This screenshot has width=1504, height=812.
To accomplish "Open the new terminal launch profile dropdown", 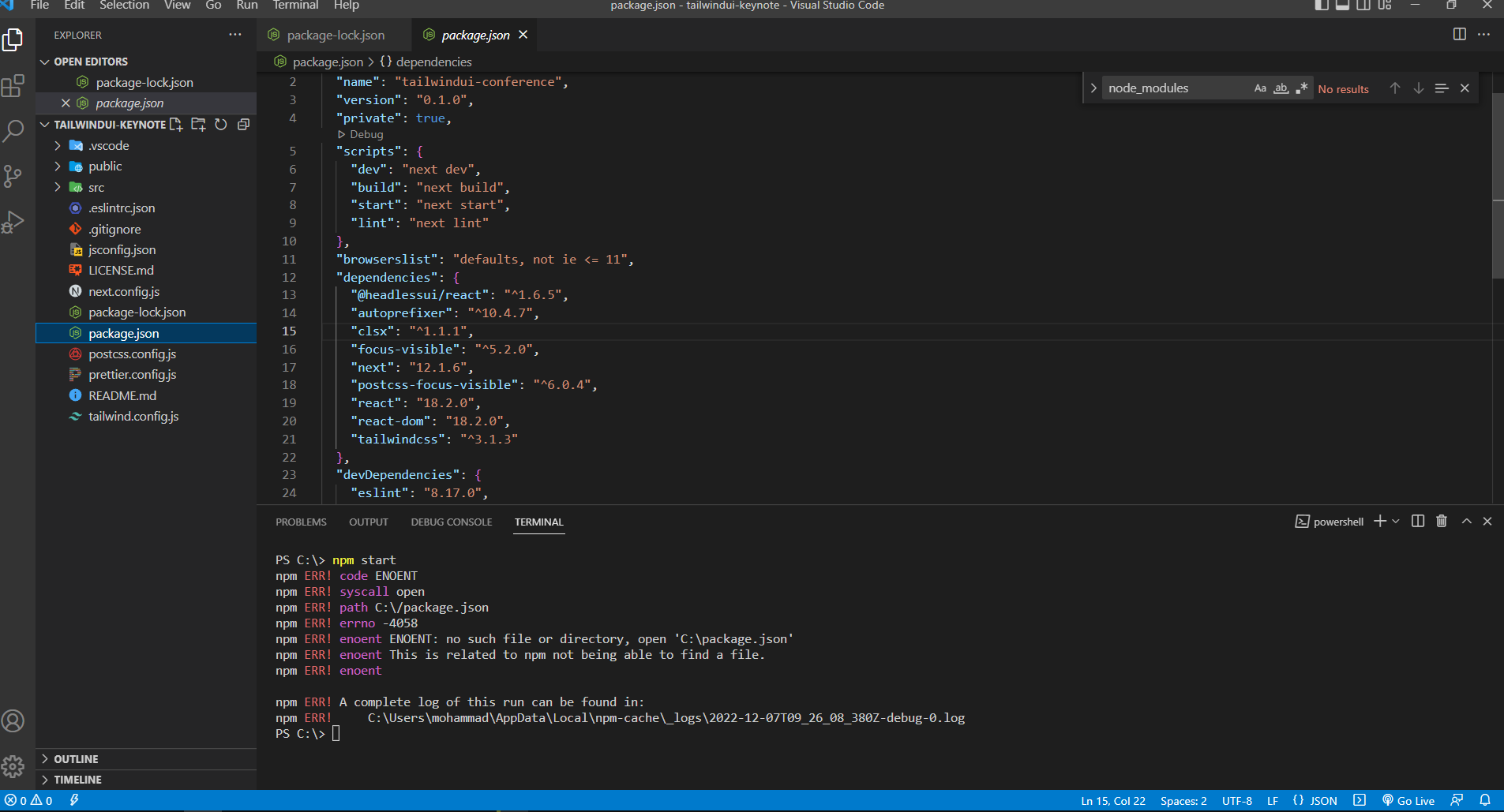I will [x=1396, y=522].
